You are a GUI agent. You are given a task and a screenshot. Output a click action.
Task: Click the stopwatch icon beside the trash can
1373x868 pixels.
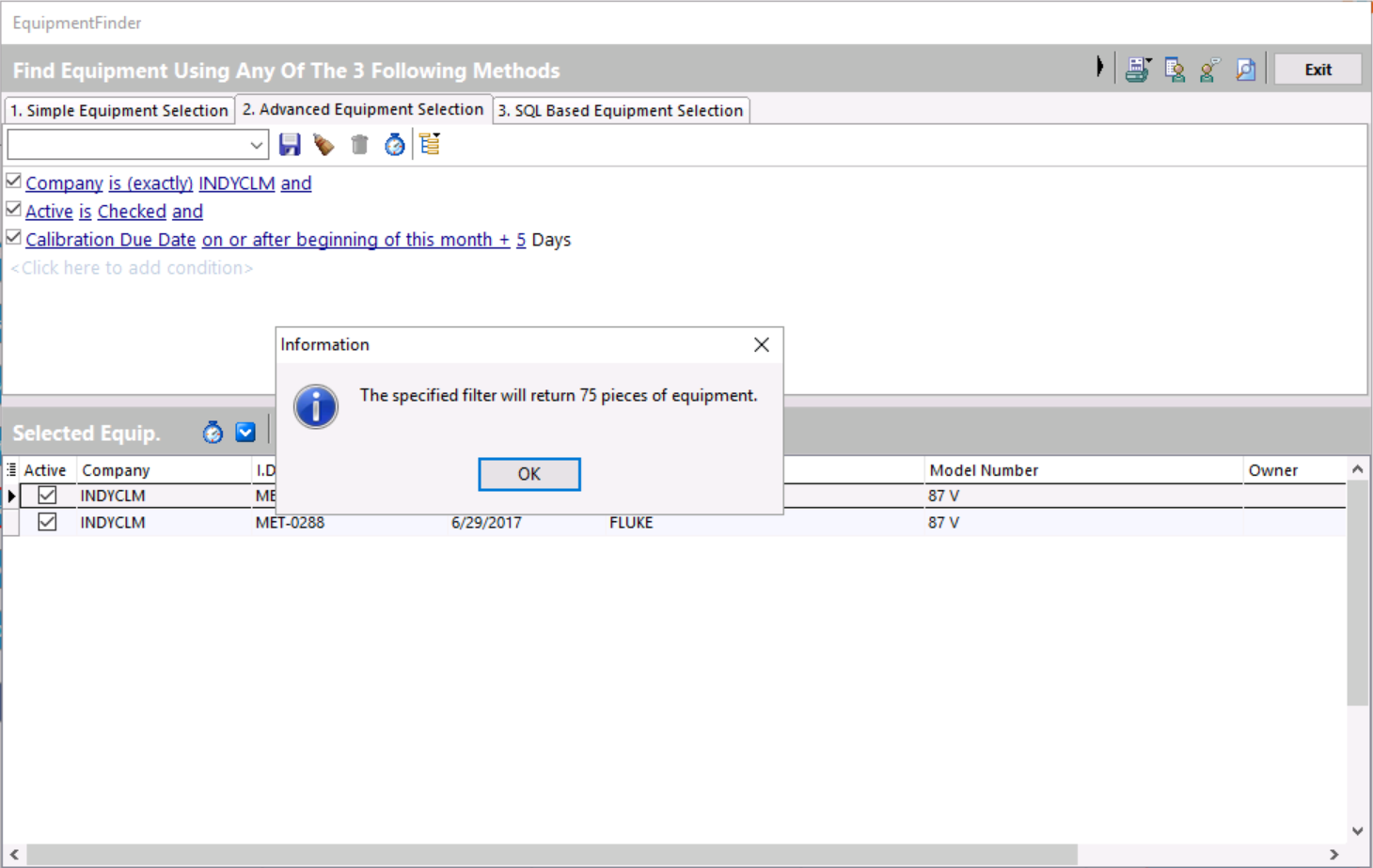(395, 145)
